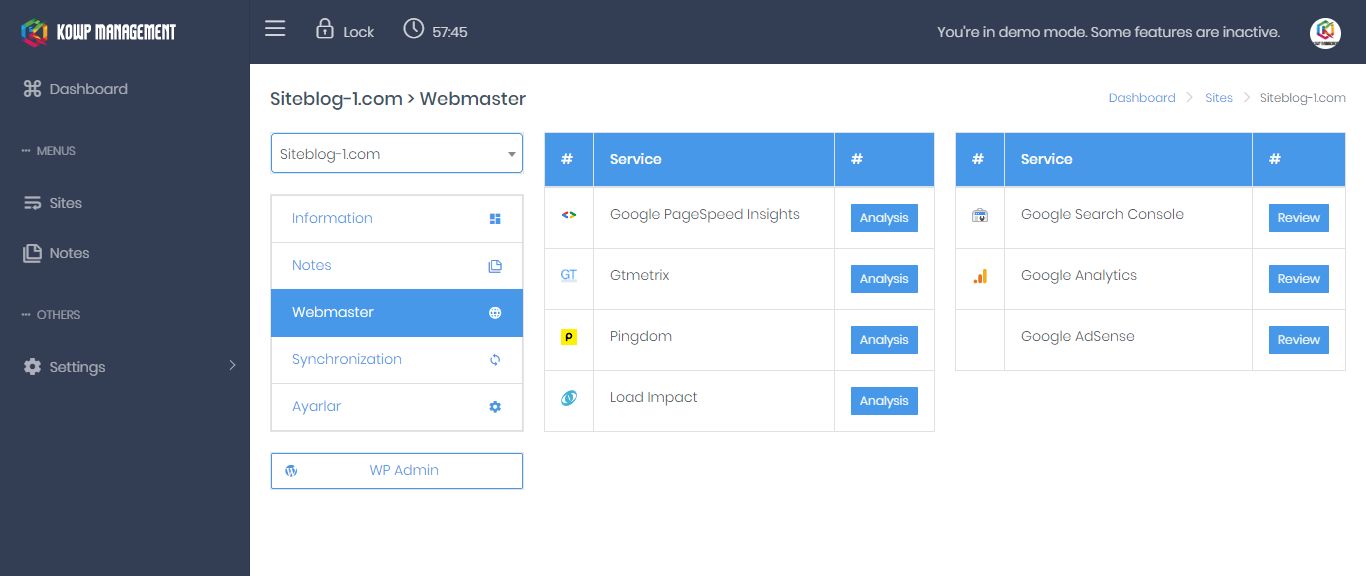Click the Webmaster globe icon

(x=495, y=313)
